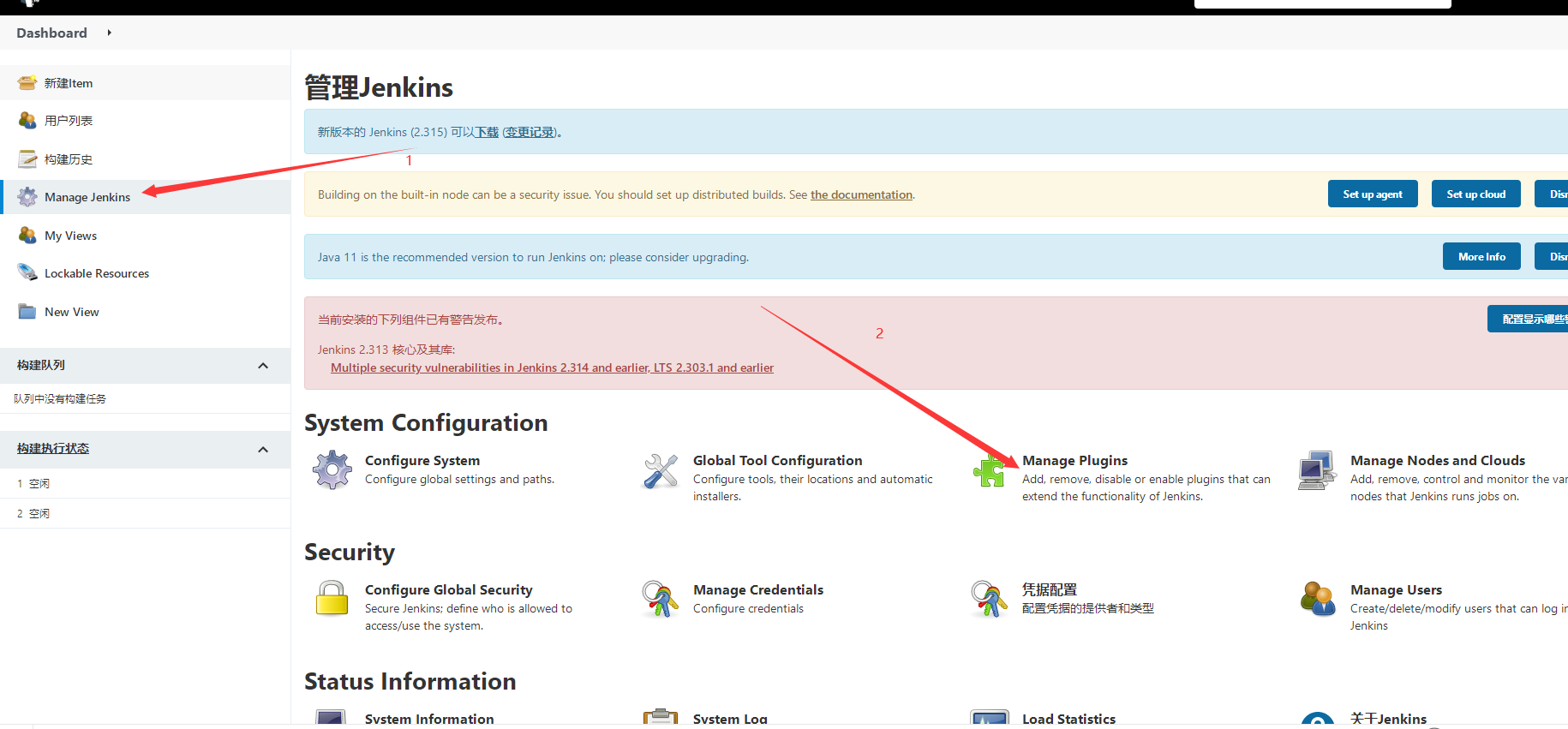Screen dimensions: 1568x729
Task: Click the Set up agent button
Action: tap(1373, 194)
